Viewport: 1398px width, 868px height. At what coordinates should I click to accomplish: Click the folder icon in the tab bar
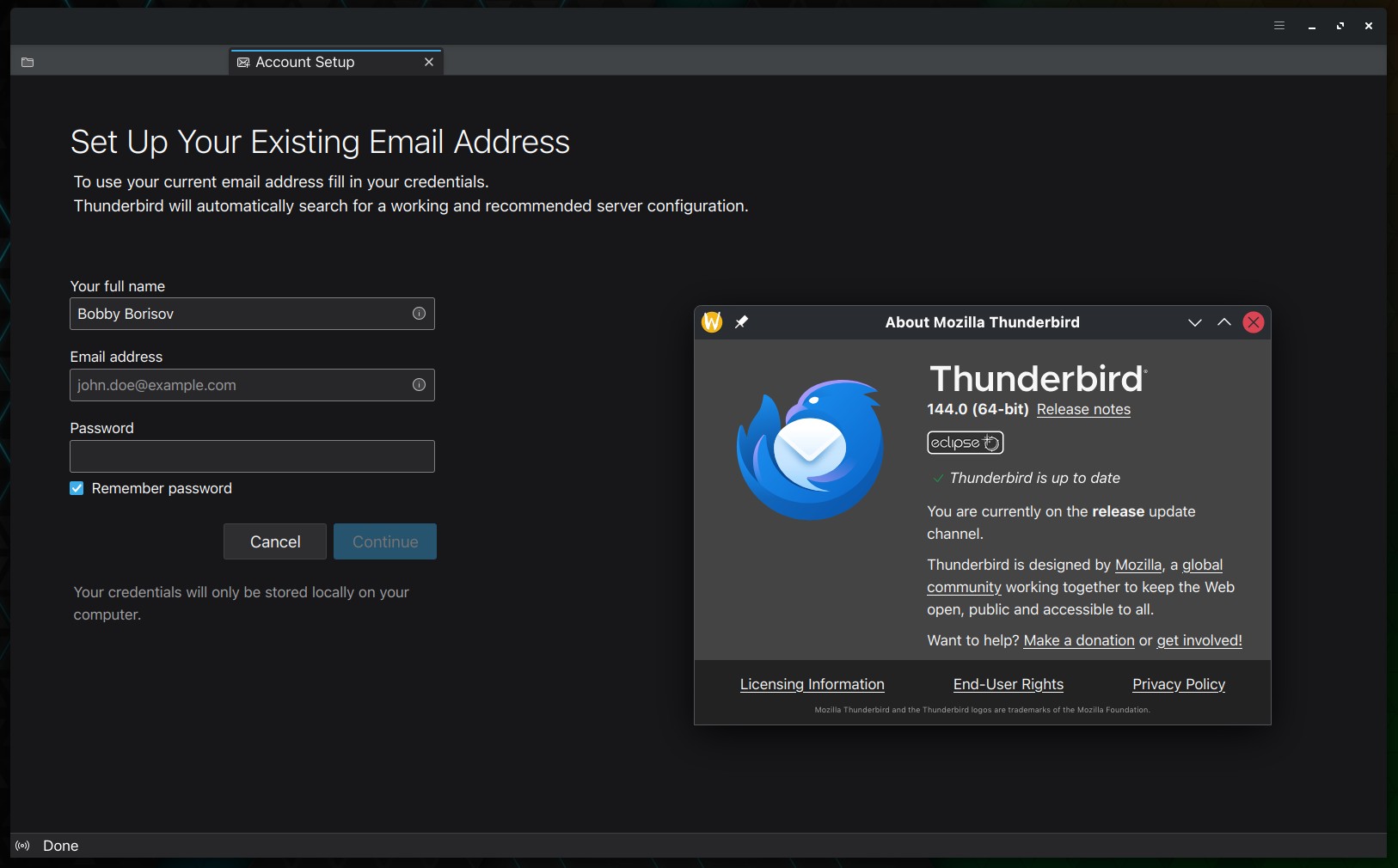[x=28, y=62]
